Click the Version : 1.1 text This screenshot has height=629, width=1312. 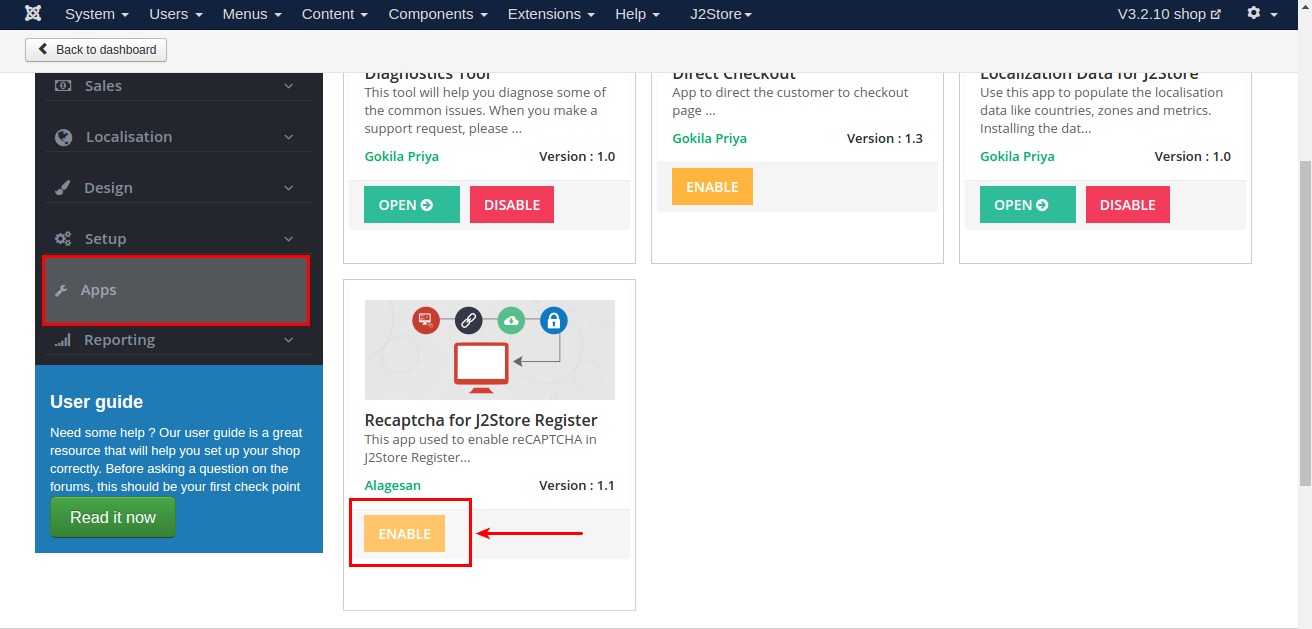577,485
